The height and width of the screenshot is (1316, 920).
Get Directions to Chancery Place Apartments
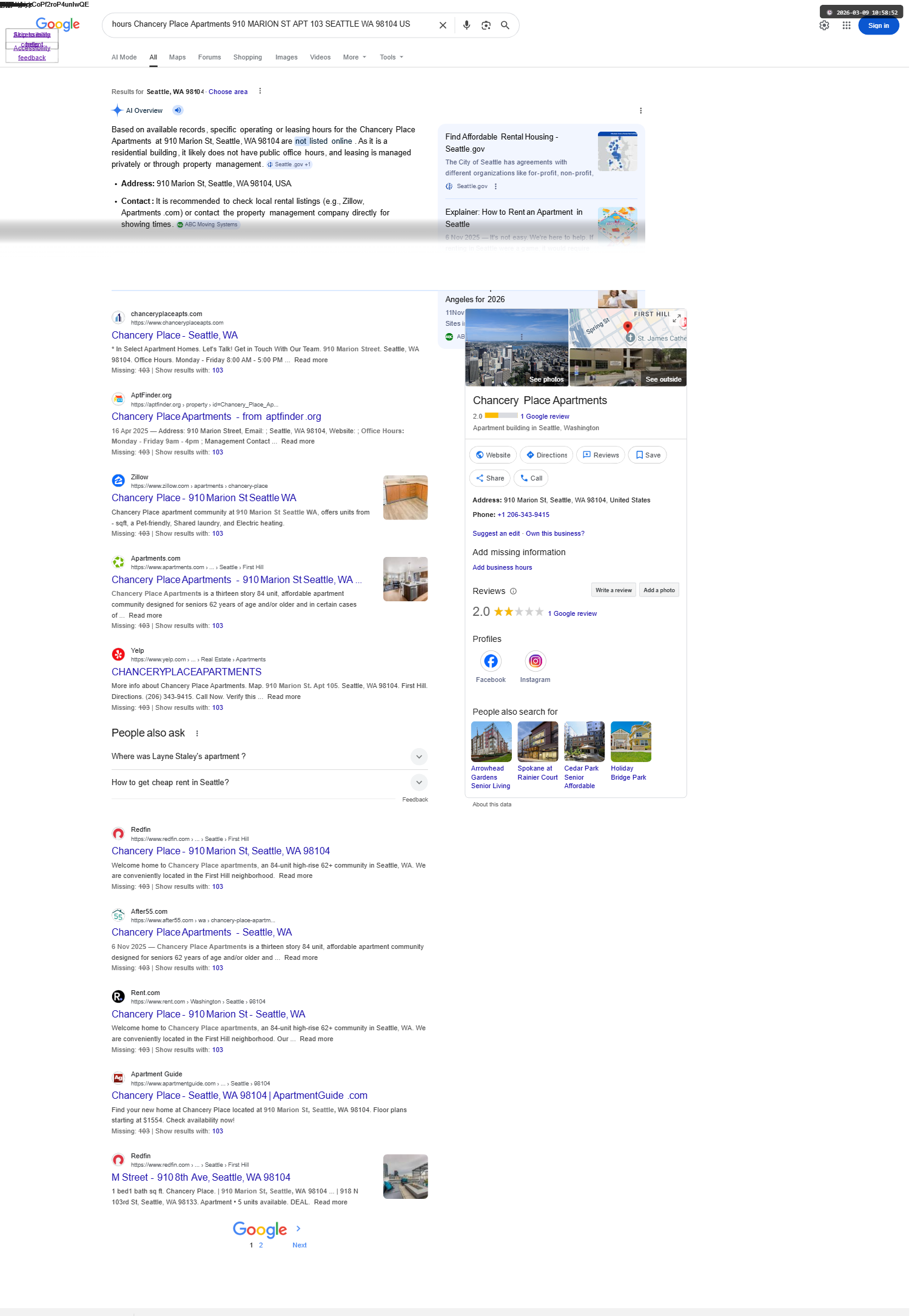click(x=546, y=455)
